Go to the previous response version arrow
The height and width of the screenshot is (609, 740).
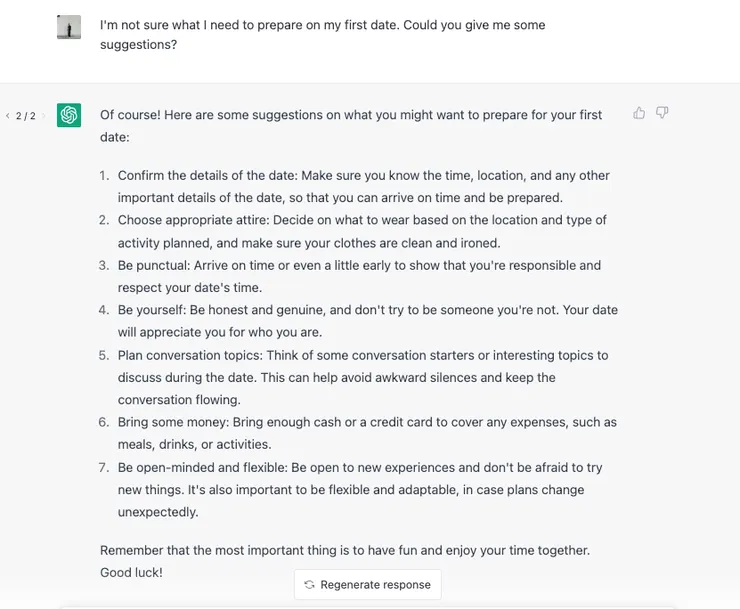pyautogui.click(x=8, y=116)
